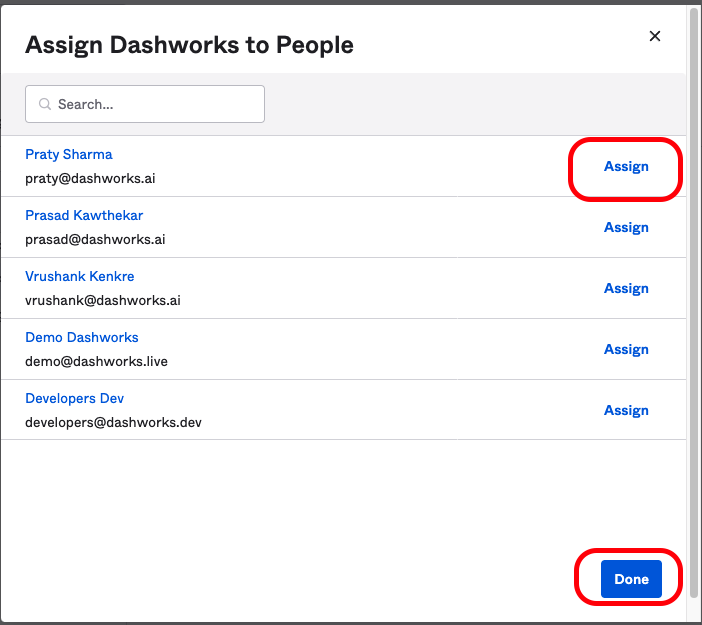Assign Dashworks to Developers Dev
Viewport: 702px width, 625px height.
tap(626, 411)
